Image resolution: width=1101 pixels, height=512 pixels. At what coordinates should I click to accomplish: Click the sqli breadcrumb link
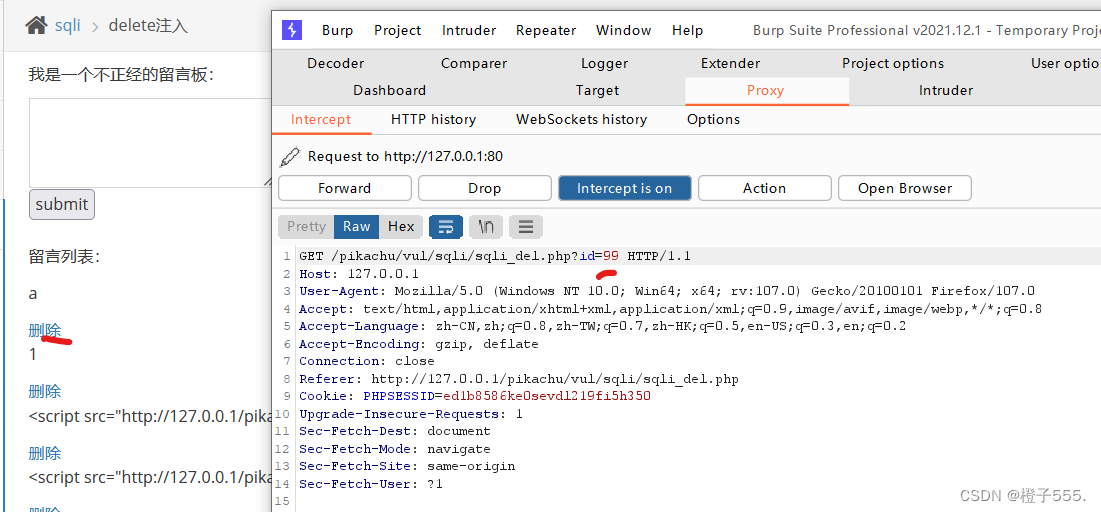pos(68,26)
